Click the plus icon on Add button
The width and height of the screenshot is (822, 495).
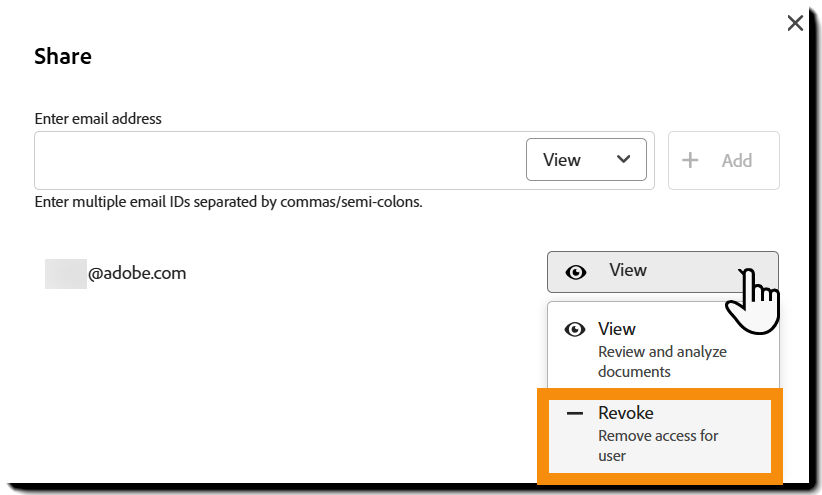click(x=690, y=160)
